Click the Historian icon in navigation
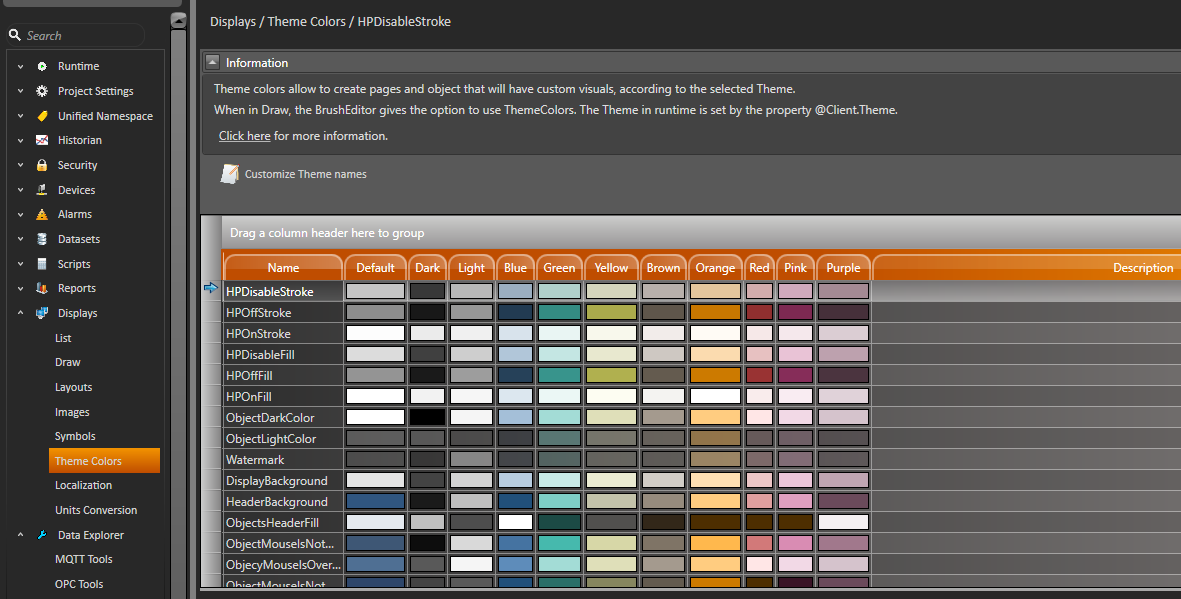 click(x=42, y=140)
